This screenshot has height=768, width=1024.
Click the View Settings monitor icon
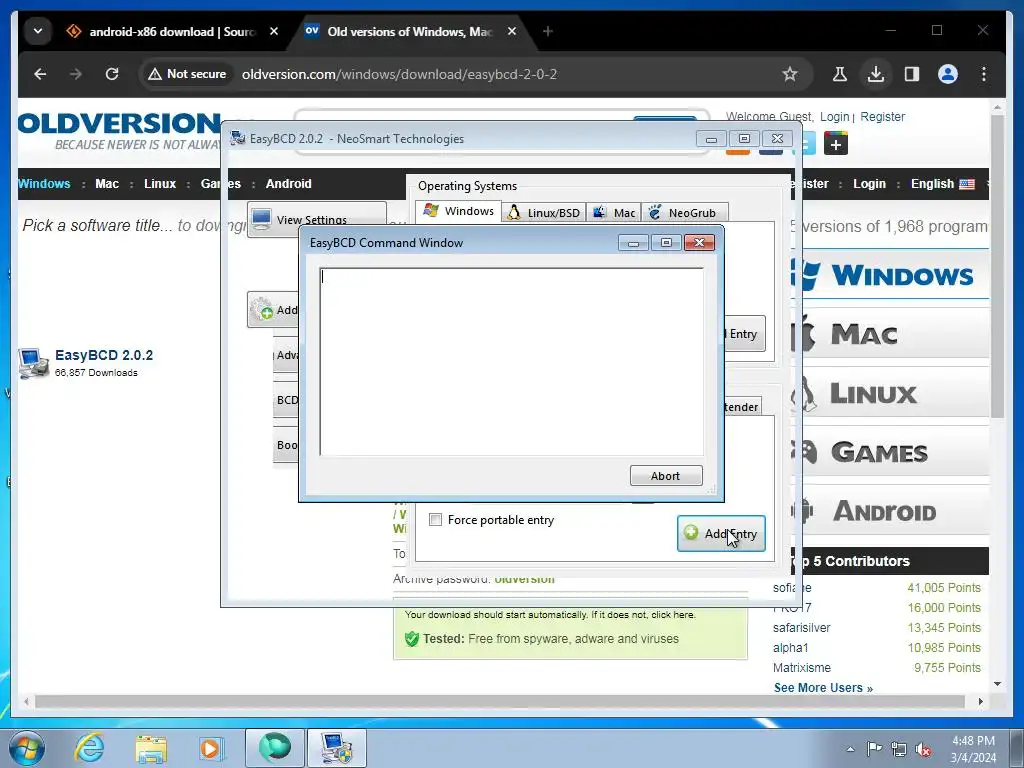(261, 219)
